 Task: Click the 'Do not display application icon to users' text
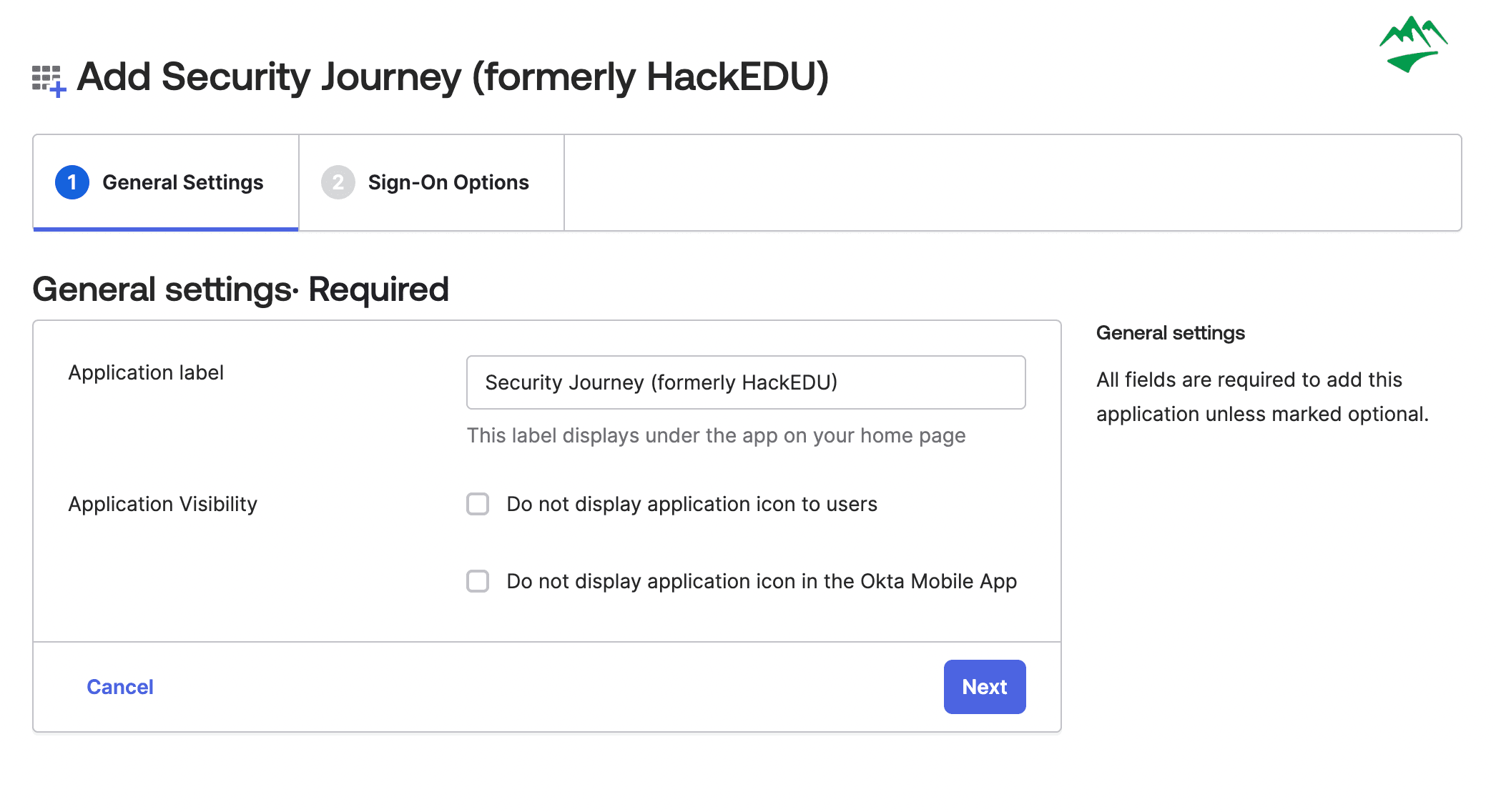(692, 504)
